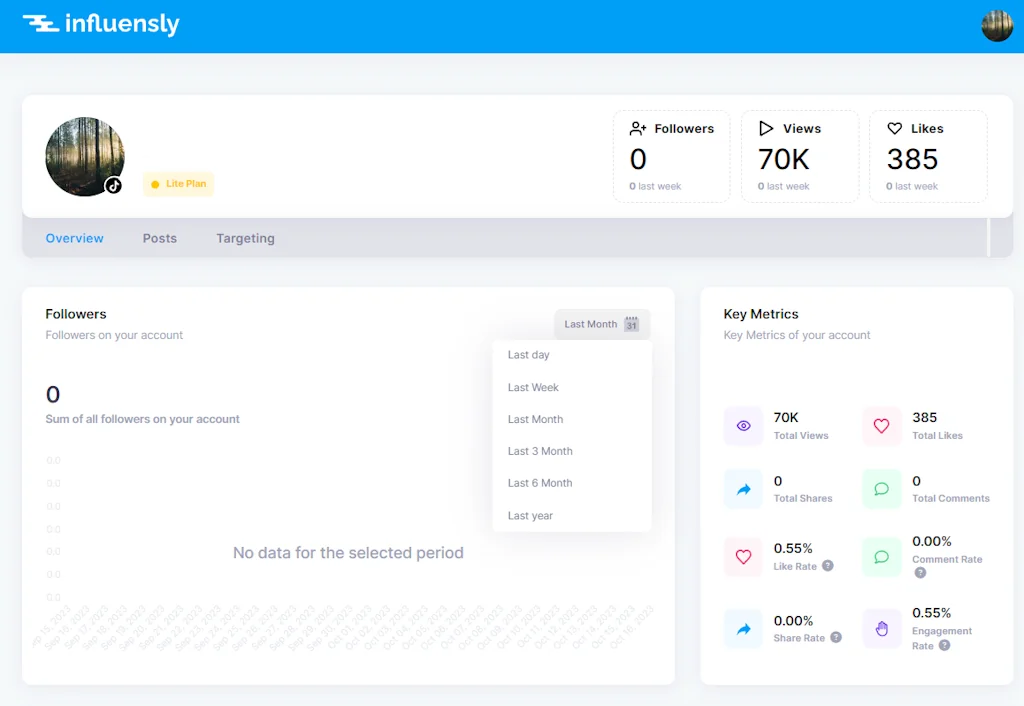The width and height of the screenshot is (1024, 706).
Task: Click the play icon in the Views card
Action: click(765, 128)
